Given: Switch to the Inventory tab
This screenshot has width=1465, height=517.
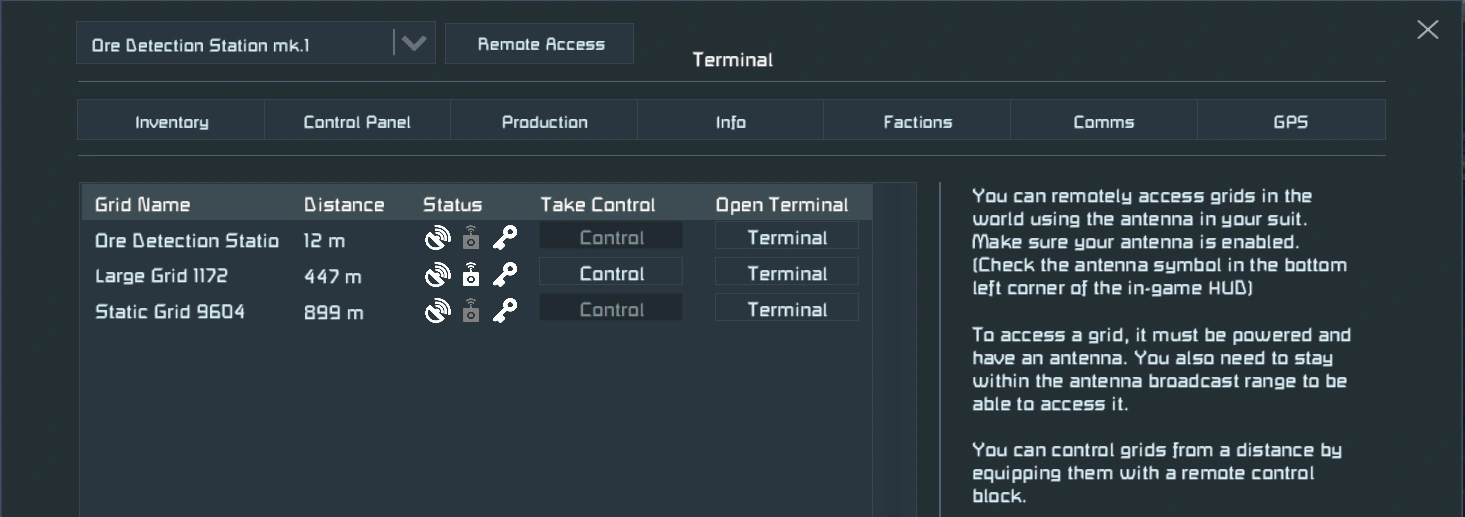Looking at the screenshot, I should (x=171, y=122).
